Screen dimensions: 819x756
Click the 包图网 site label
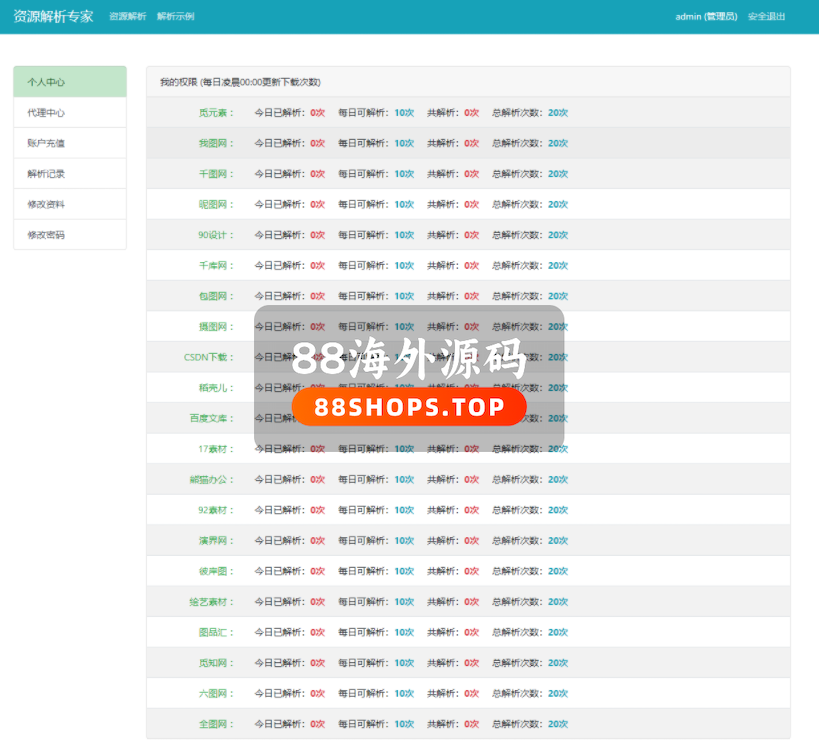215,296
